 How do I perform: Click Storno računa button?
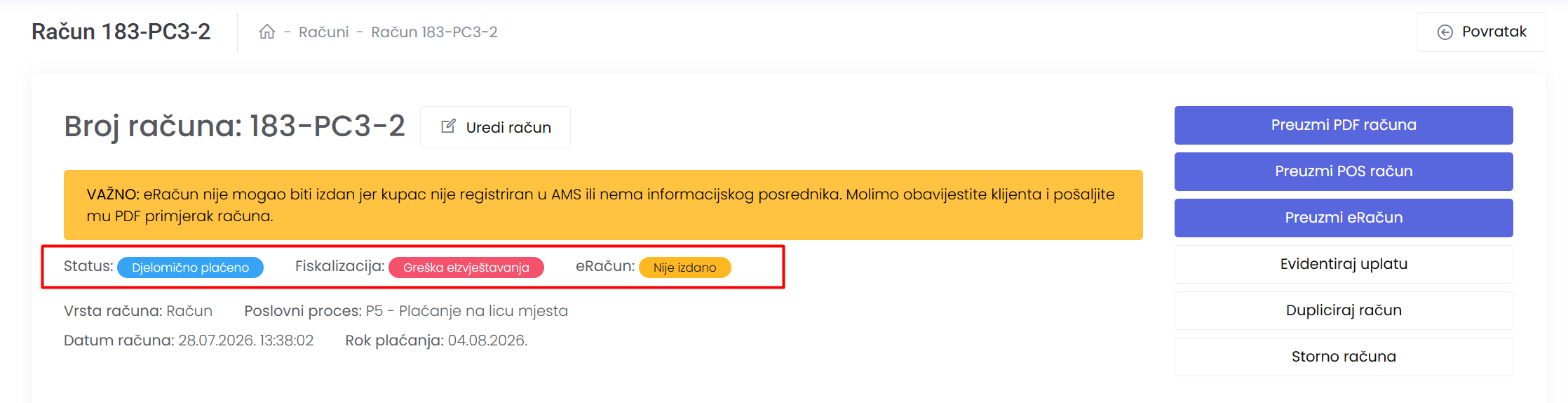click(x=1344, y=357)
